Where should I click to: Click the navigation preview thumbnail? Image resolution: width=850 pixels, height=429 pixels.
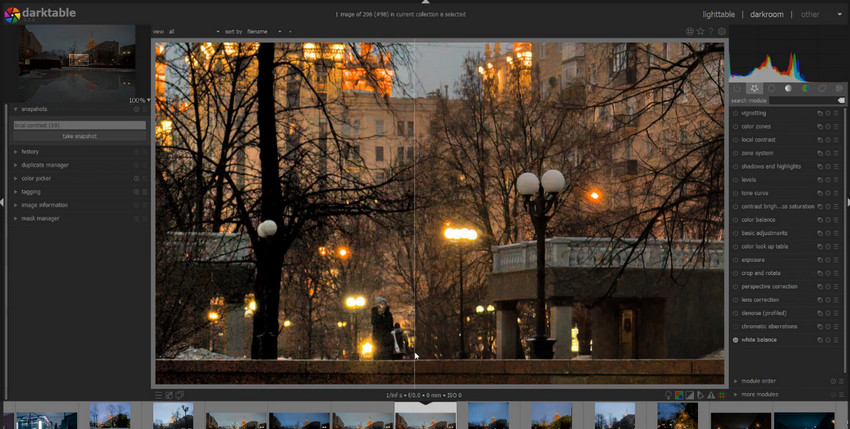click(x=76, y=61)
